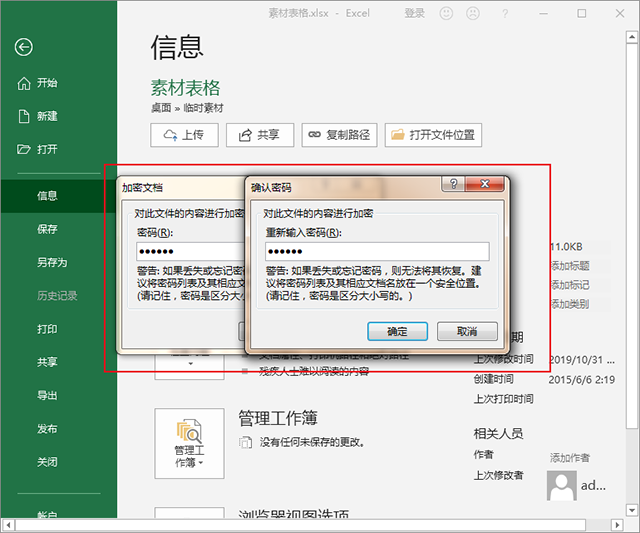Open 历史记录 in the sidebar
The height and width of the screenshot is (533, 640).
(57, 295)
